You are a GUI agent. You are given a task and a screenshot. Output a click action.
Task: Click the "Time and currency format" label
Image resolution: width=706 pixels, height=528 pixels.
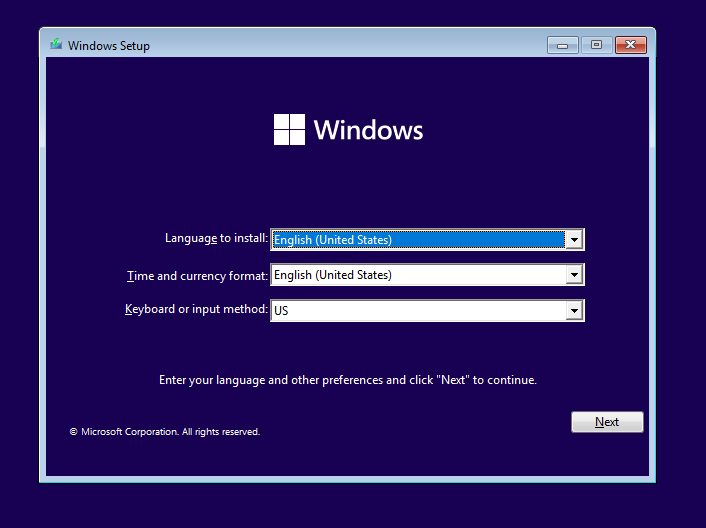(x=198, y=275)
